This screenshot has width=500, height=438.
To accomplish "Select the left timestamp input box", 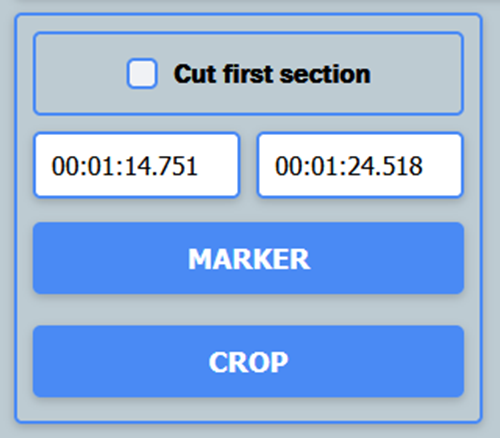I will [x=137, y=165].
